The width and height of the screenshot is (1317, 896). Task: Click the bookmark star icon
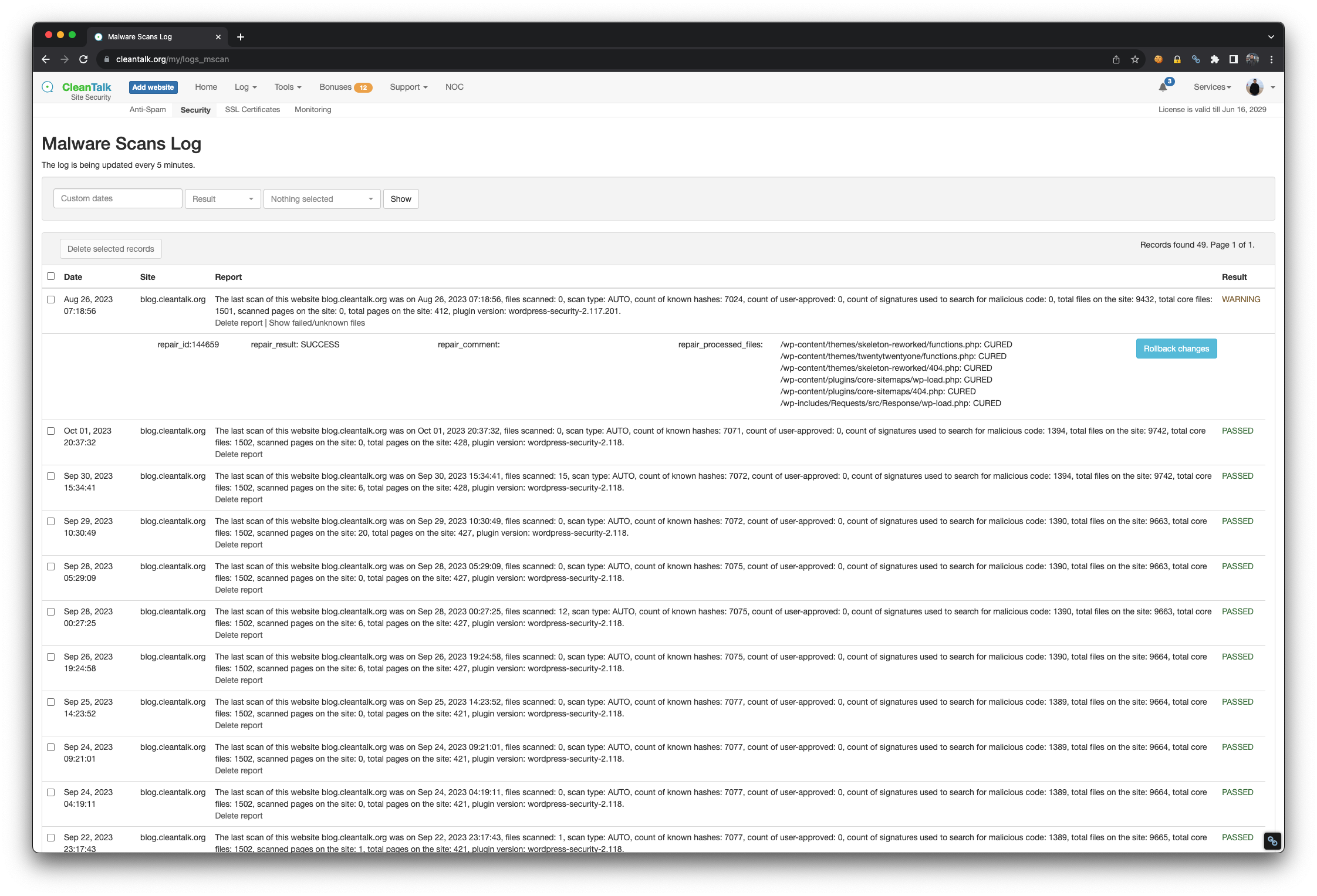point(1135,59)
